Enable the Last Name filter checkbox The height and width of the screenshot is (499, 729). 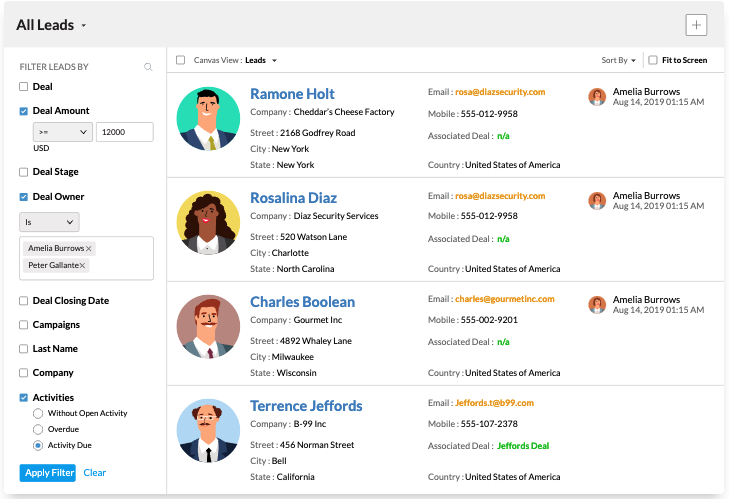click(x=24, y=349)
